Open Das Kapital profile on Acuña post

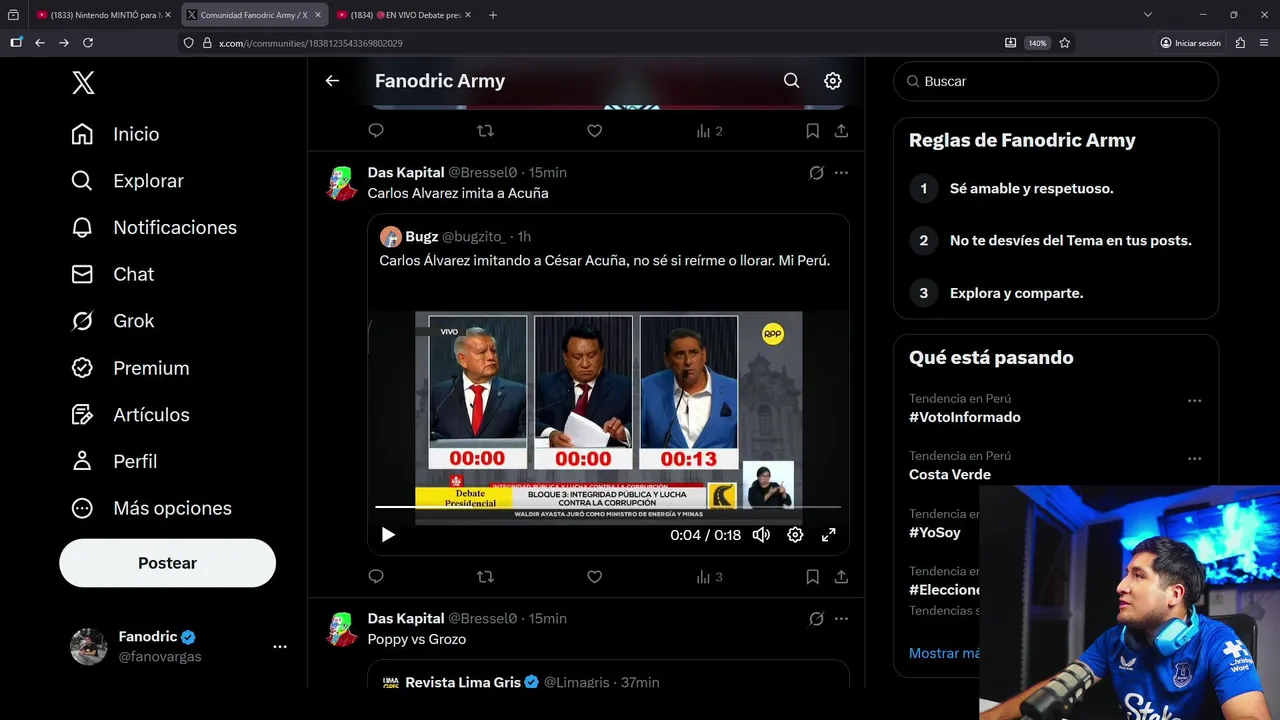406,173
